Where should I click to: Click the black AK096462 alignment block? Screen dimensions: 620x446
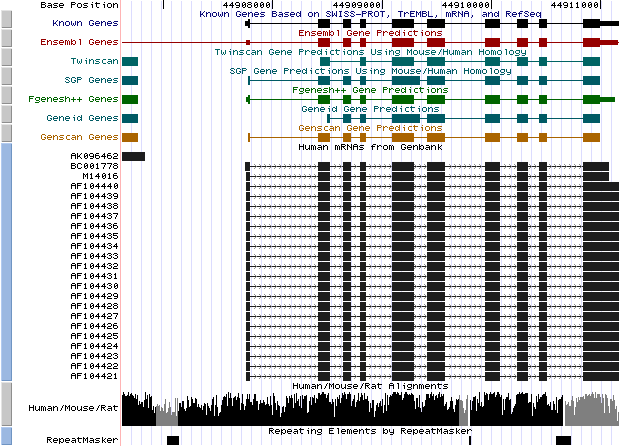point(133,156)
